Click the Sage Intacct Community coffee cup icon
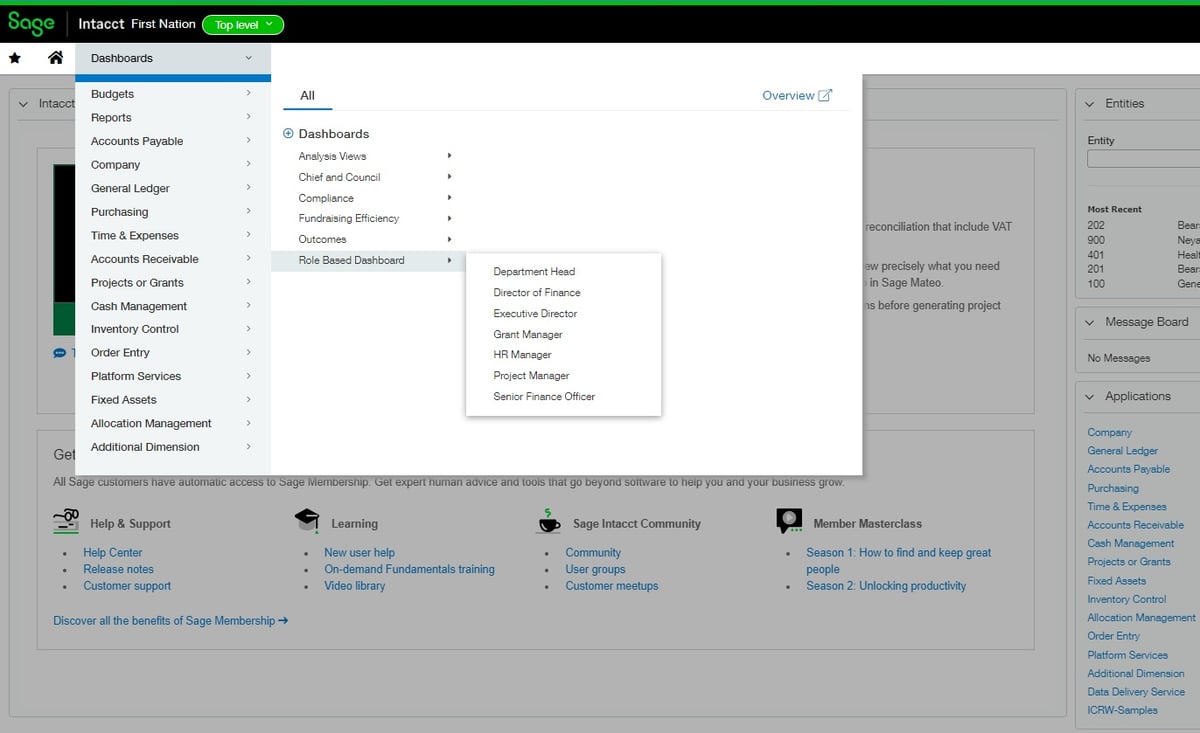 tap(549, 521)
